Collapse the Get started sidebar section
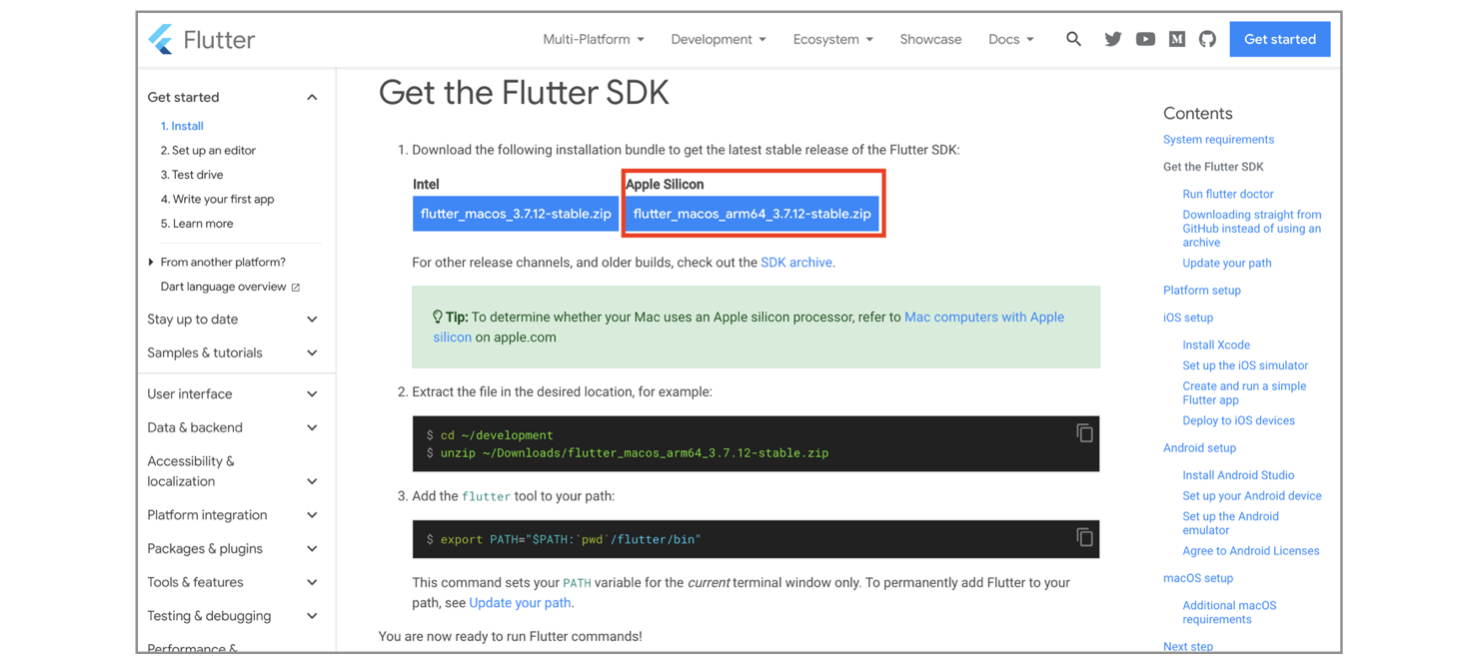Screen dimensions: 1474x660 click(x=312, y=97)
